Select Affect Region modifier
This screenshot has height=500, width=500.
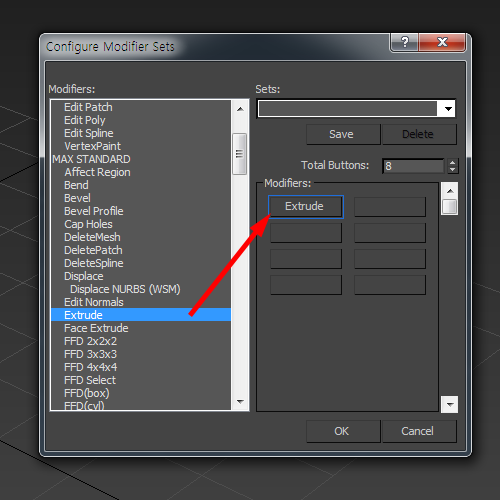pyautogui.click(x=97, y=172)
